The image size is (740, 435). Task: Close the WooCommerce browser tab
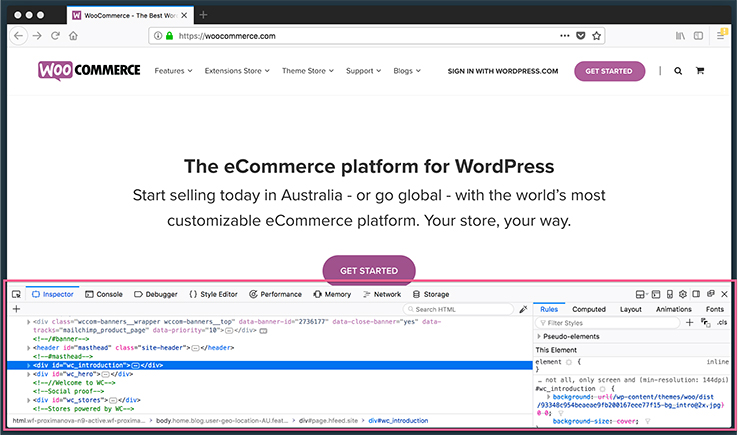(x=184, y=16)
